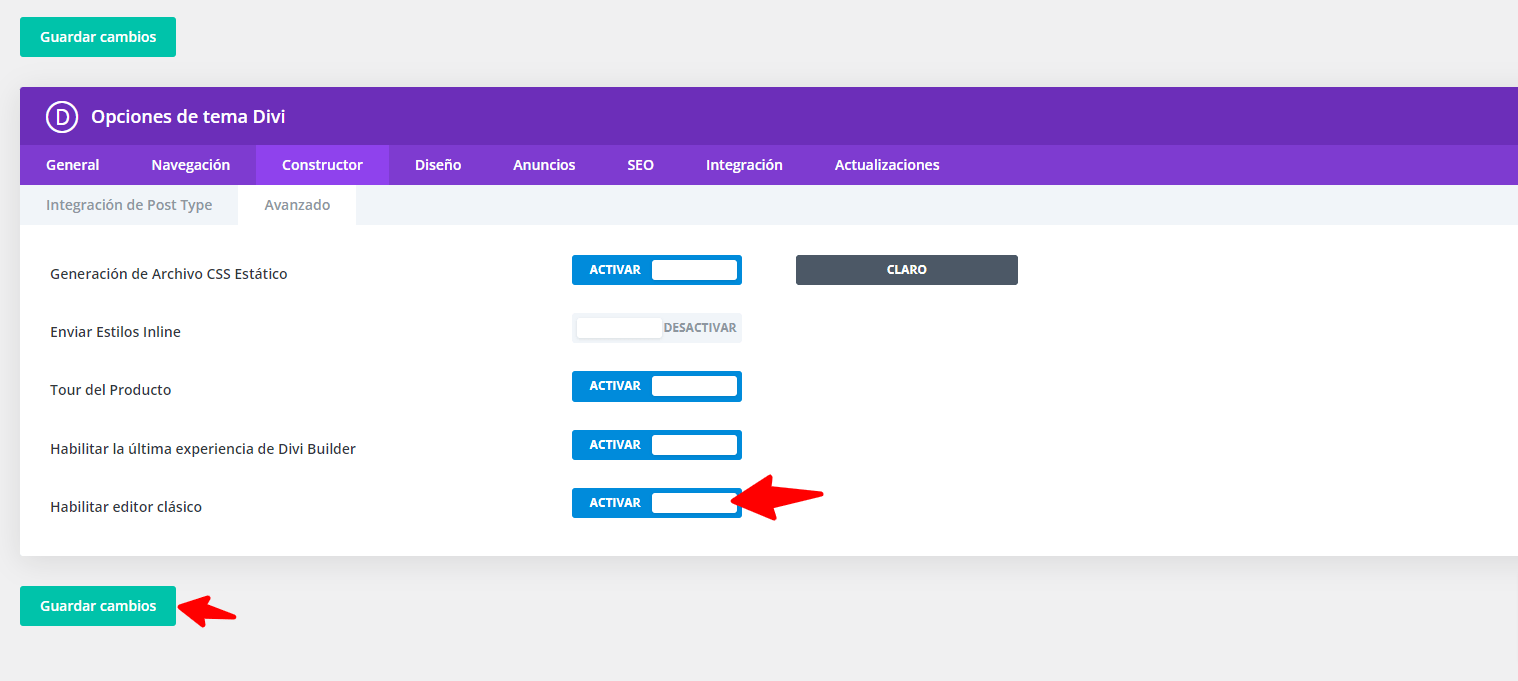Open the Actualizaciones tab
Viewport: 1518px width, 681px height.
coord(887,165)
